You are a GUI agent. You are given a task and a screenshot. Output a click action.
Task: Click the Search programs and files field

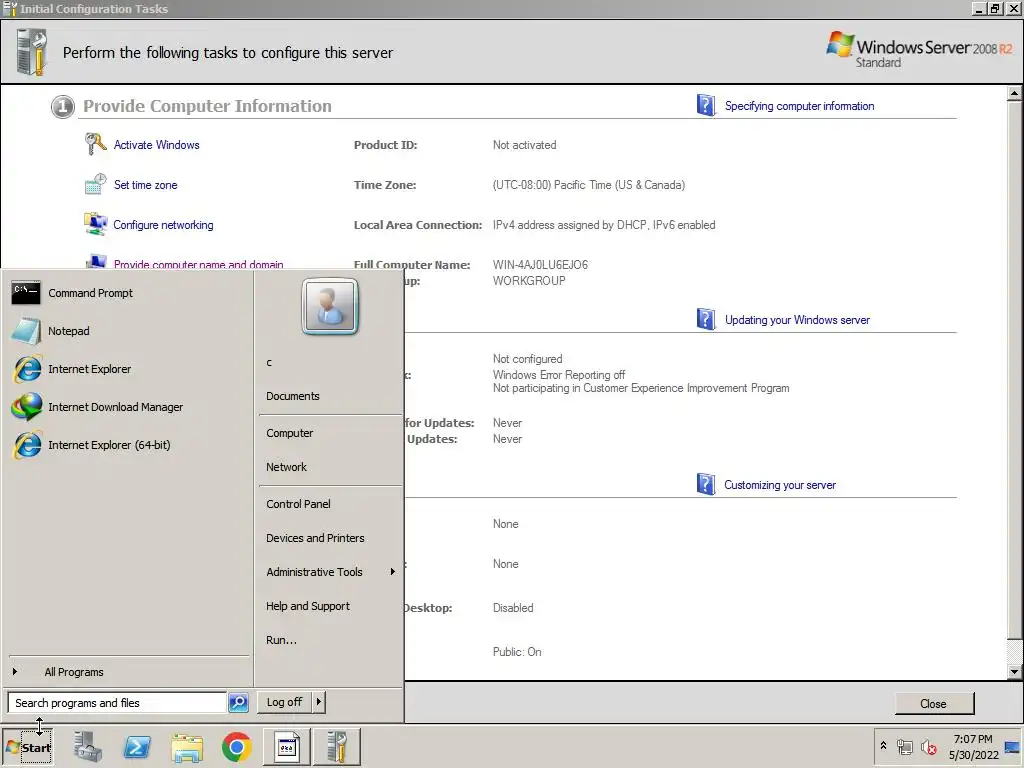(118, 703)
